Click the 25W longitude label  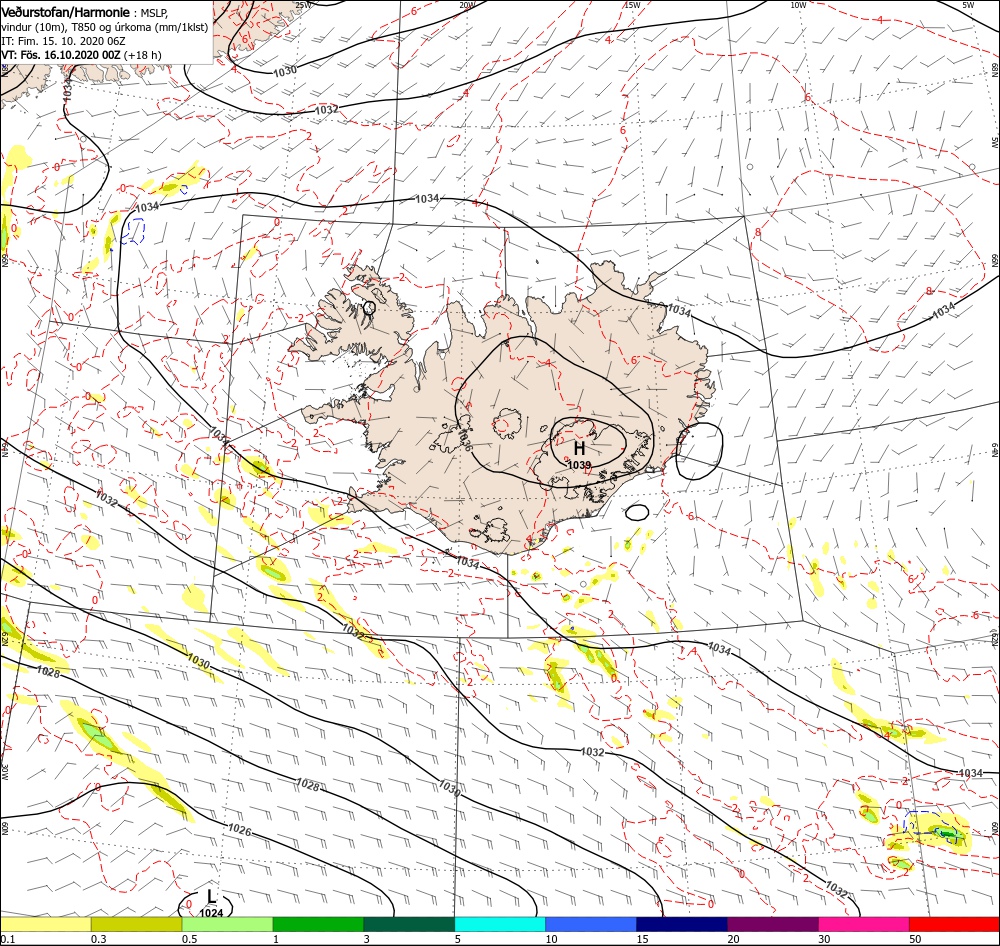click(x=303, y=5)
